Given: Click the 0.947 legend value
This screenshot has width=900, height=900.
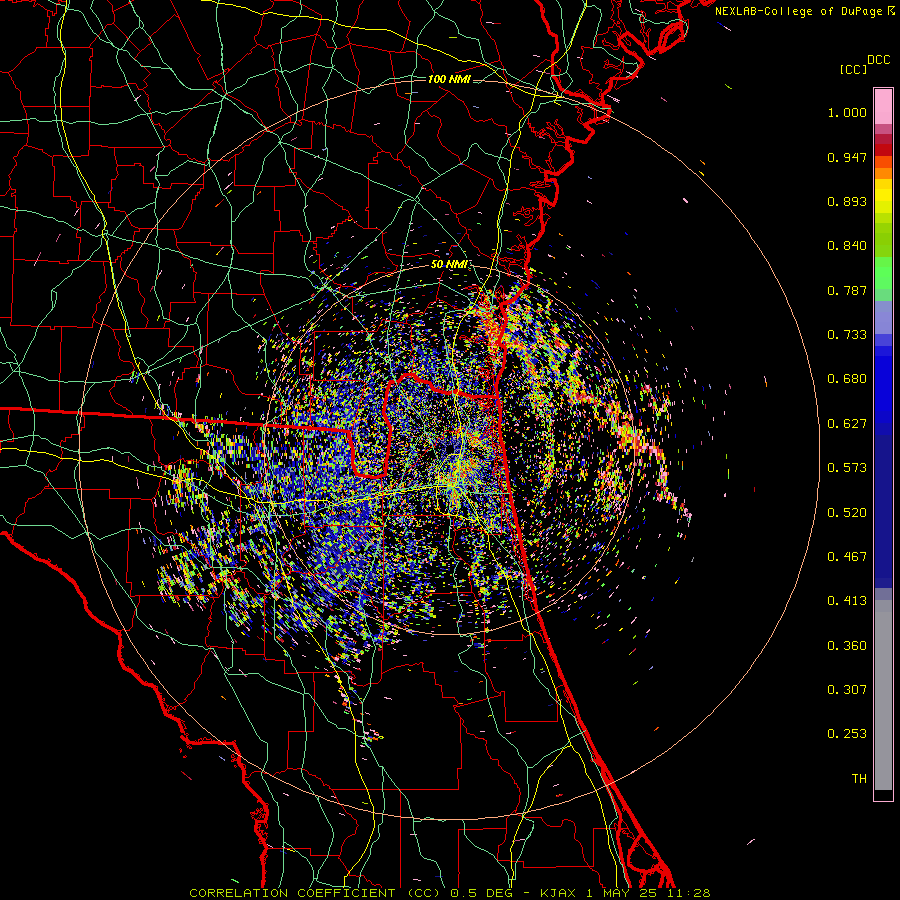Looking at the screenshot, I should point(847,157).
